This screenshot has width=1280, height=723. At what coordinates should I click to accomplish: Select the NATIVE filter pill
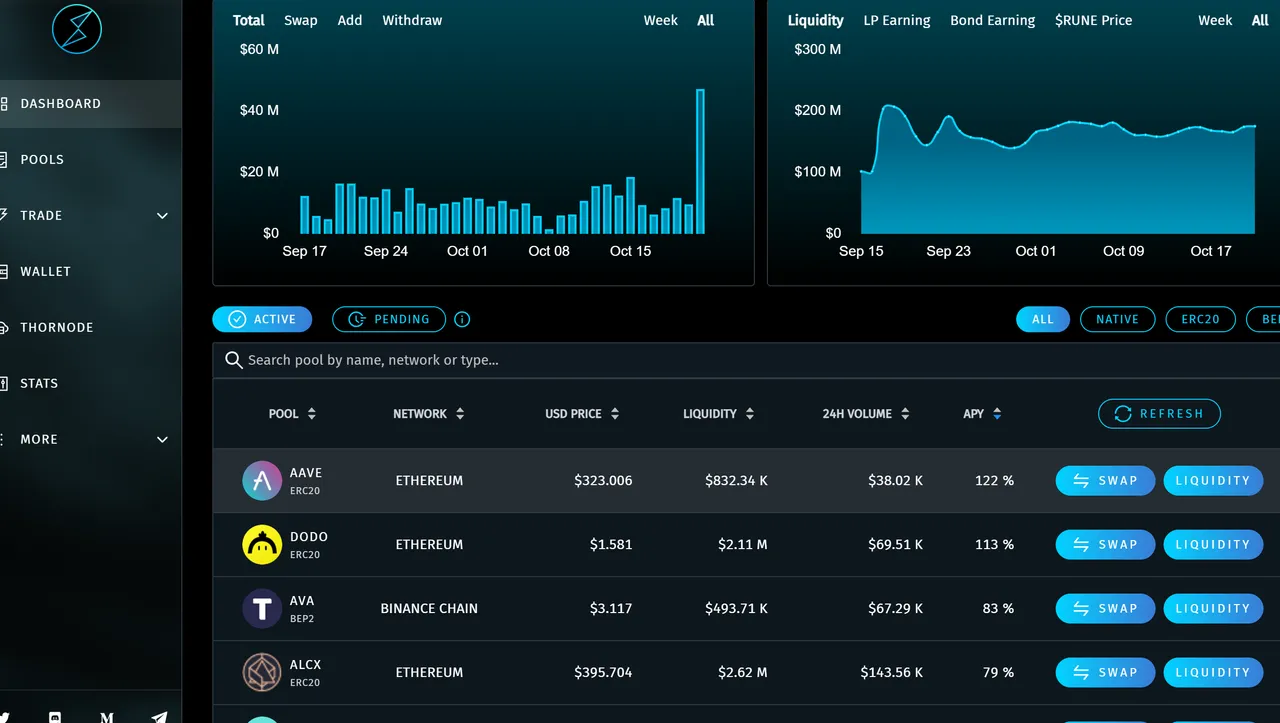click(1118, 320)
